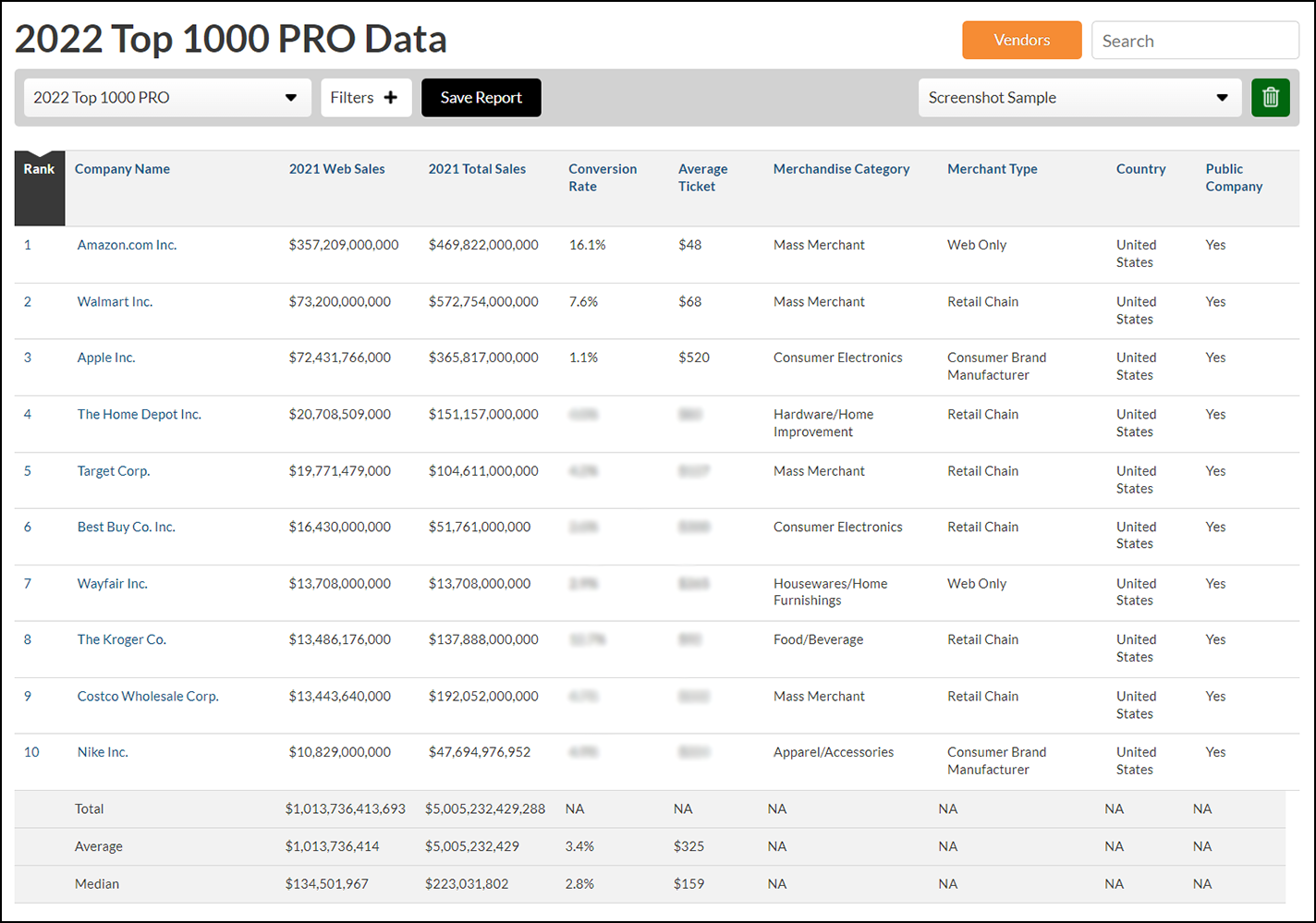The width and height of the screenshot is (1316, 923).
Task: Click the Filters plus button
Action: click(366, 98)
